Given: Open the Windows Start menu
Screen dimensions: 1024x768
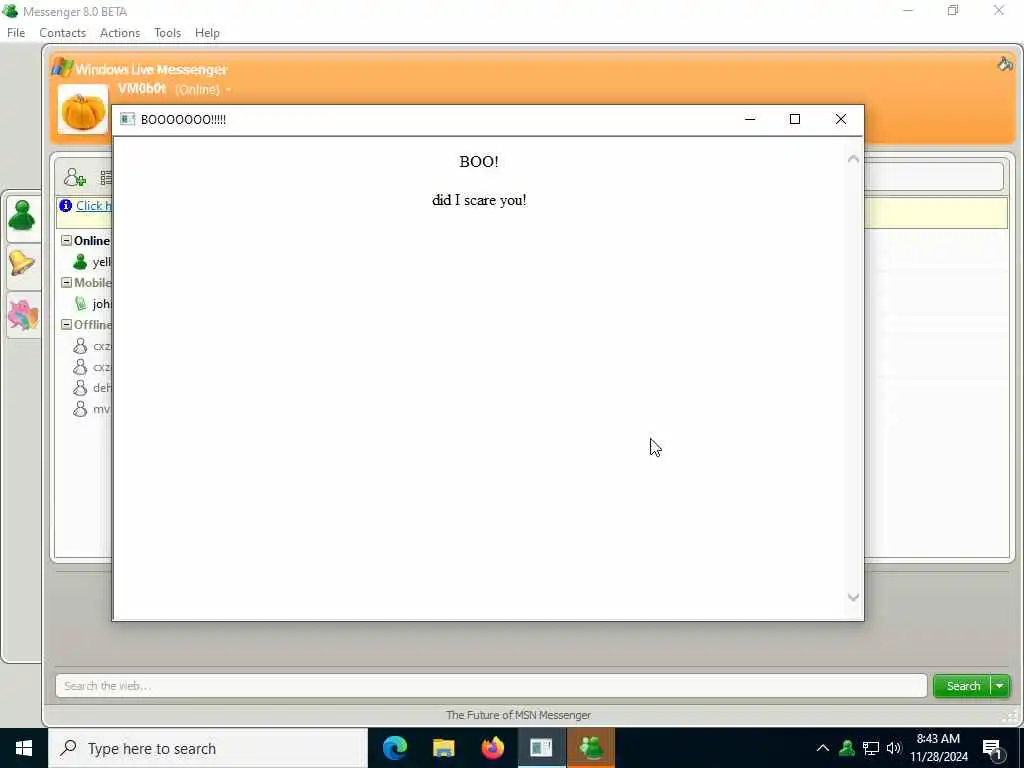Looking at the screenshot, I should click(24, 748).
